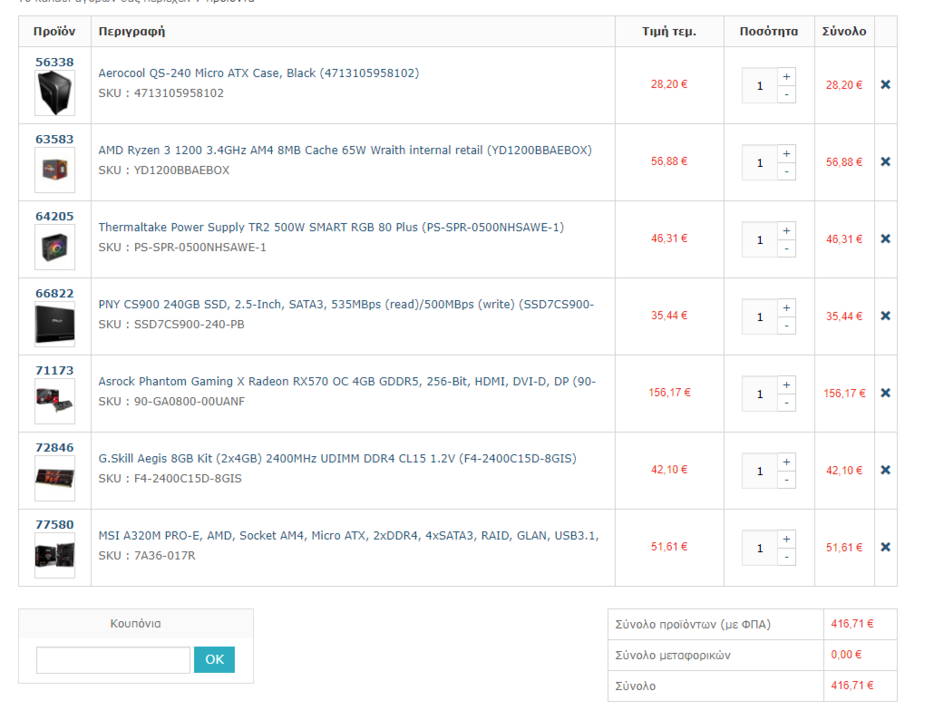Open the Thermaltake TR2 500W product link
The image size is (934, 720).
click(x=331, y=227)
